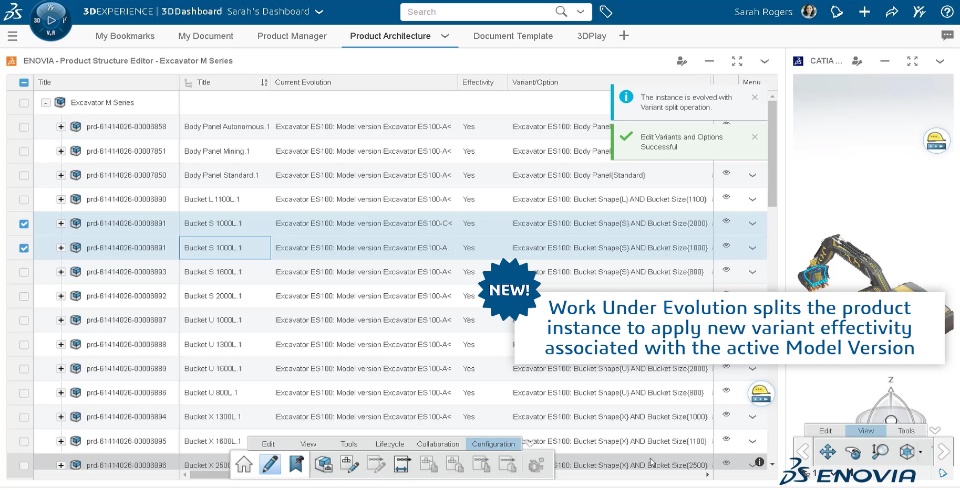Select the Pan tool in CATIA viewer
Image resolution: width=960 pixels, height=490 pixels.
pos(827,452)
